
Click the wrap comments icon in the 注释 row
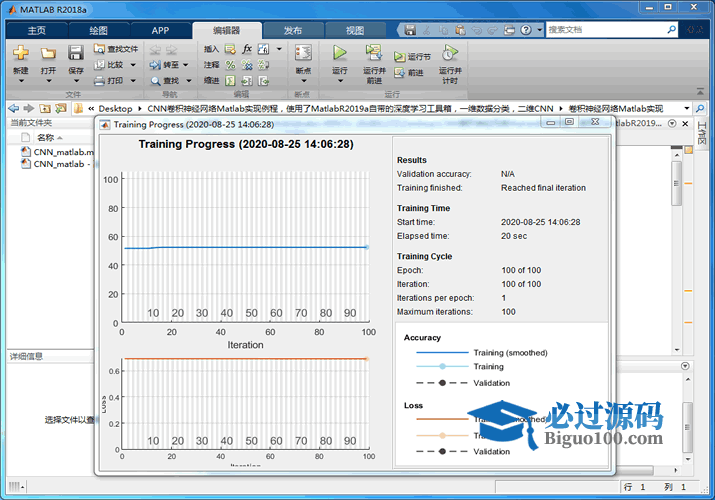[x=264, y=65]
